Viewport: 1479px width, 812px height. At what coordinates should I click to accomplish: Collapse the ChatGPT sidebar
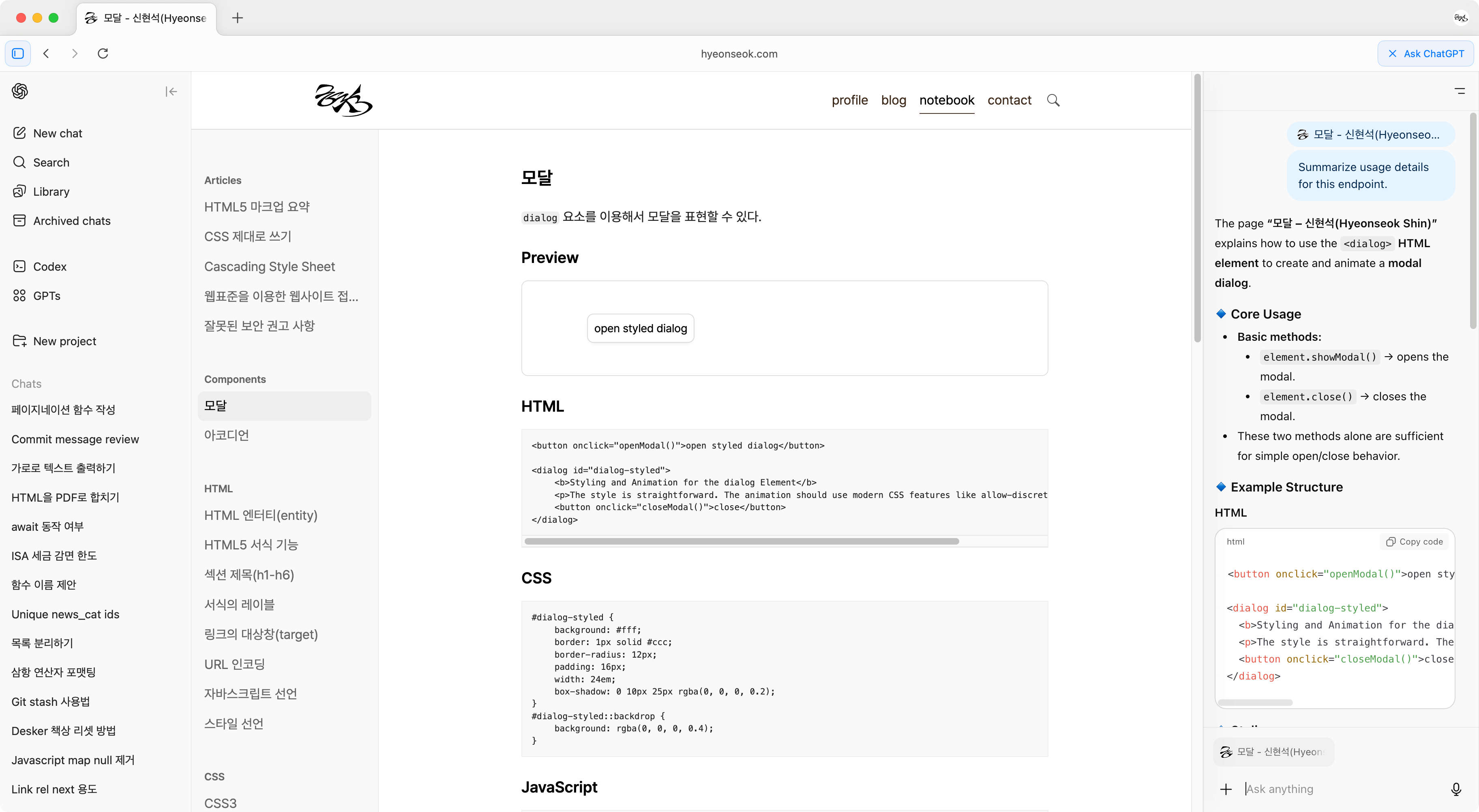[x=171, y=91]
